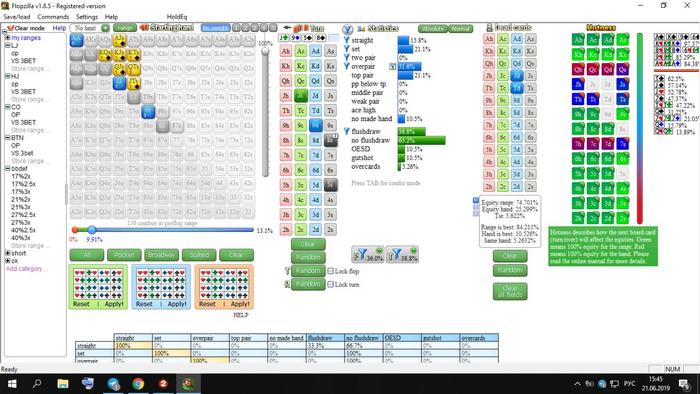Viewport: 700px width, 394px height.
Task: Toggle the flushdraw filter funnel icon
Action: (x=346, y=131)
